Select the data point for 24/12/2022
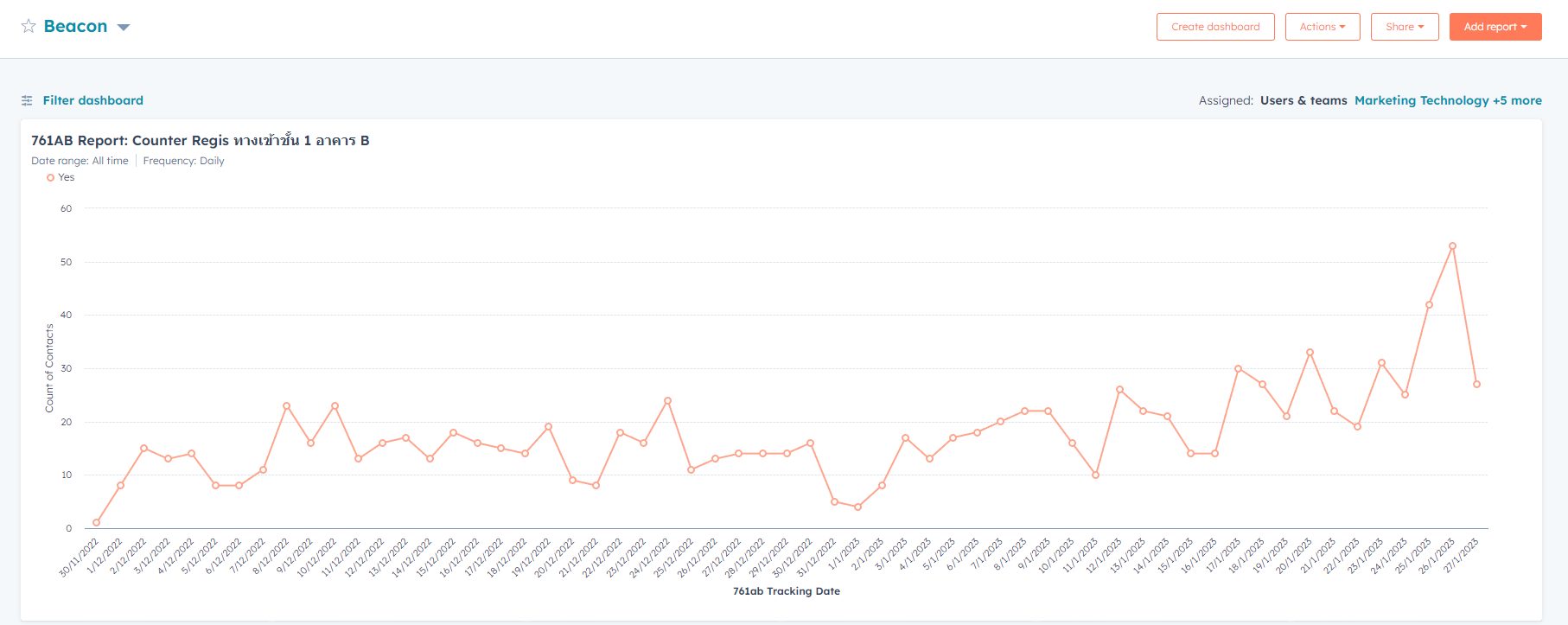 click(x=667, y=400)
